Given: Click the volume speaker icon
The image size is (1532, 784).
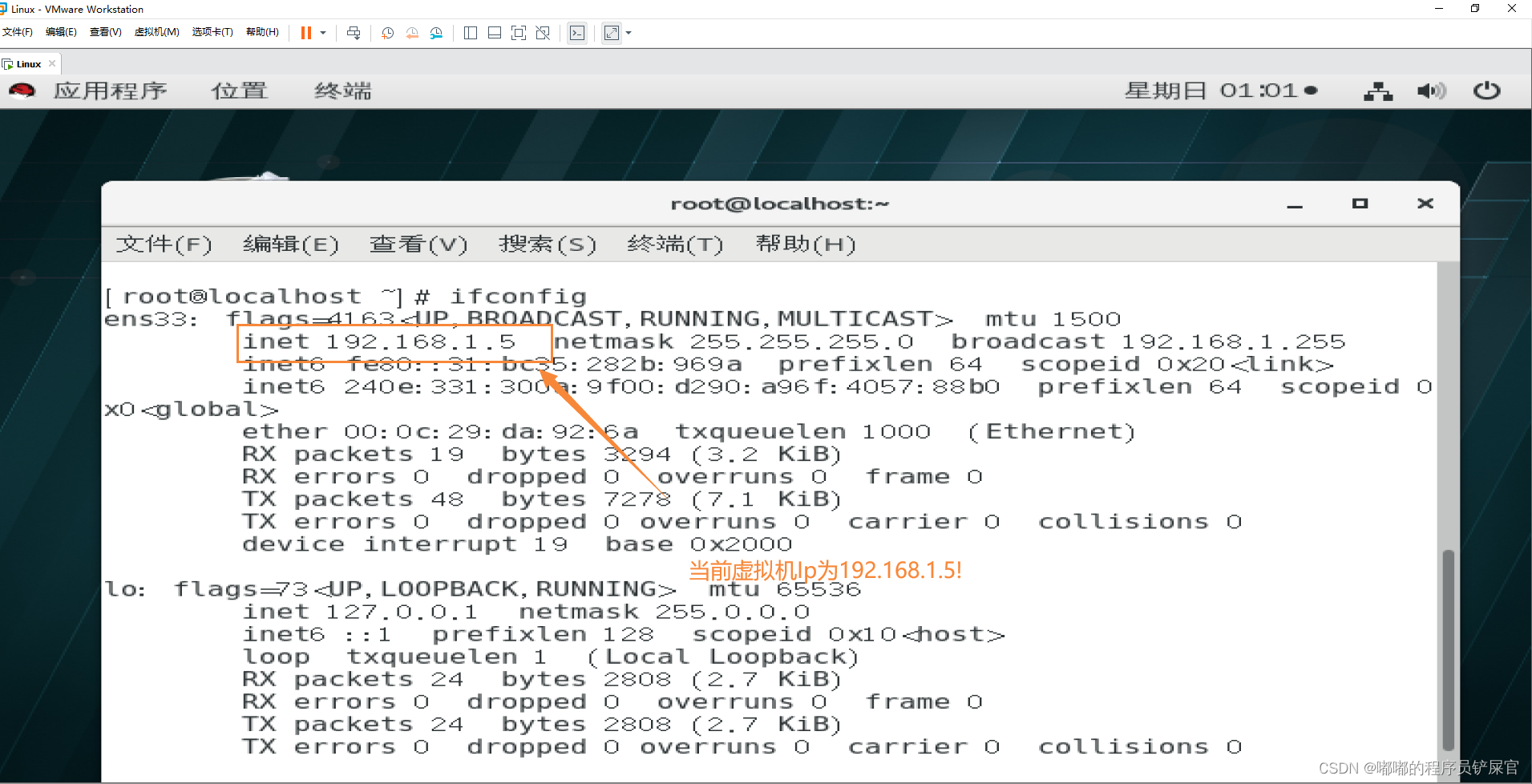Looking at the screenshot, I should (1431, 91).
